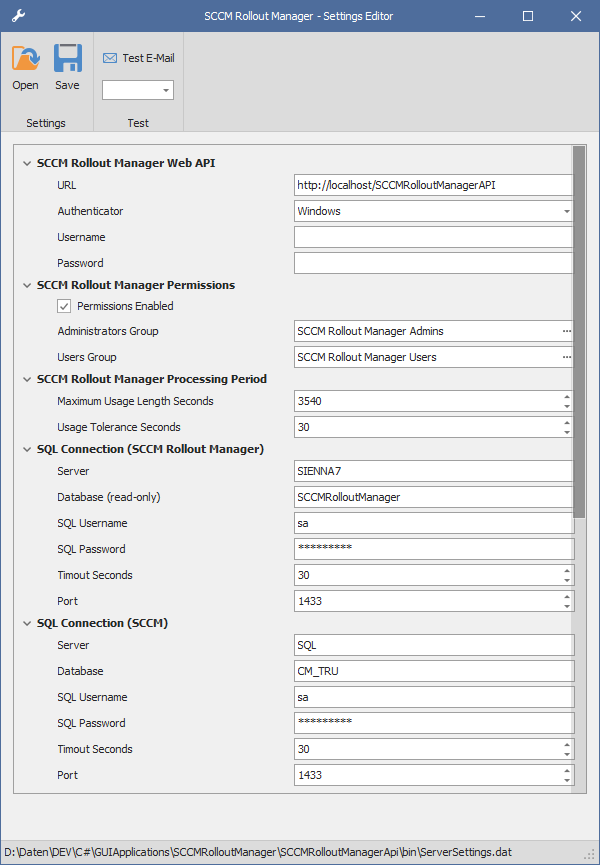The image size is (600, 865).
Task: Click the Server field containing SQL
Action: (434, 645)
